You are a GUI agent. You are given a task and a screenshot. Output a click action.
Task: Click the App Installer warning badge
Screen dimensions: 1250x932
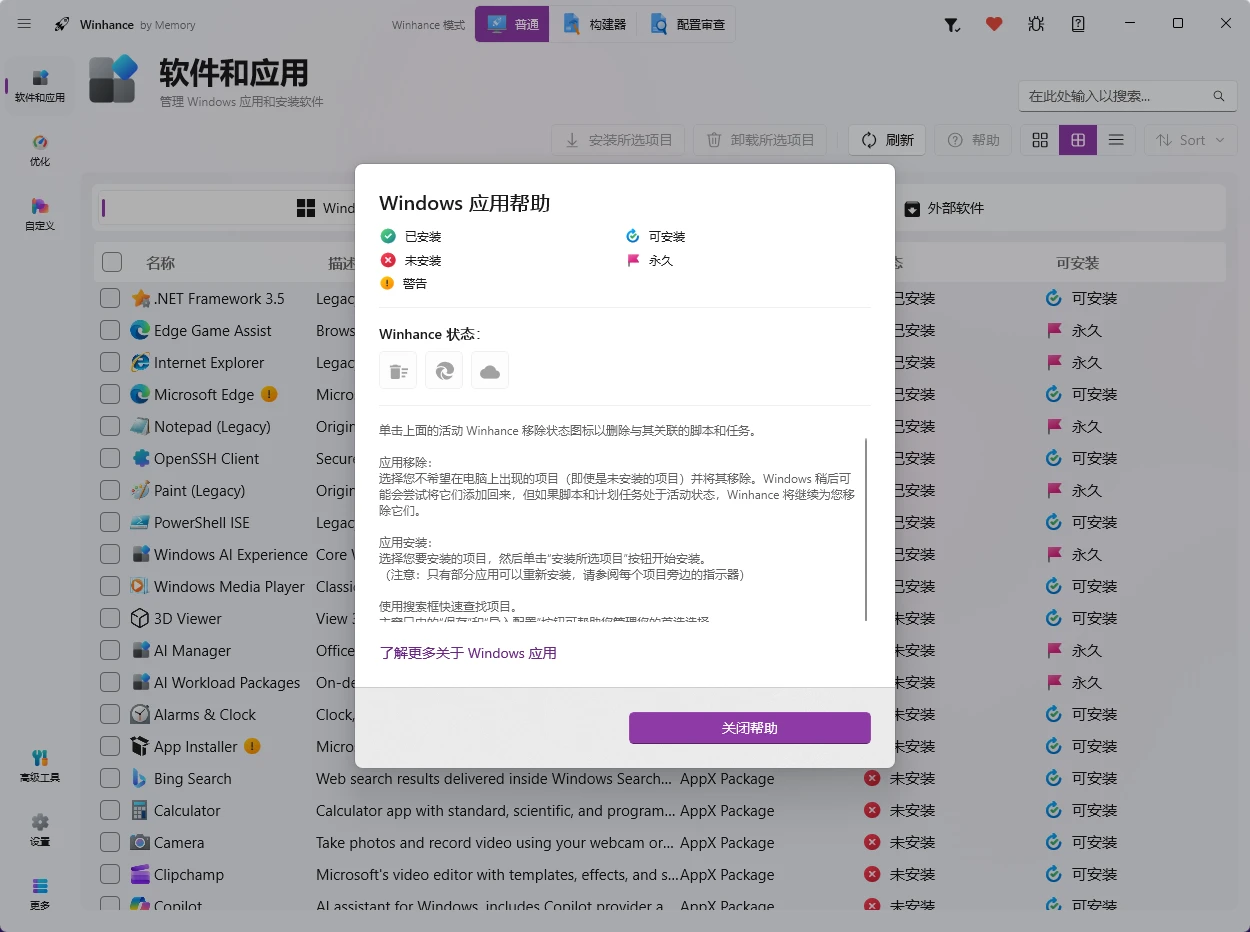(x=252, y=746)
